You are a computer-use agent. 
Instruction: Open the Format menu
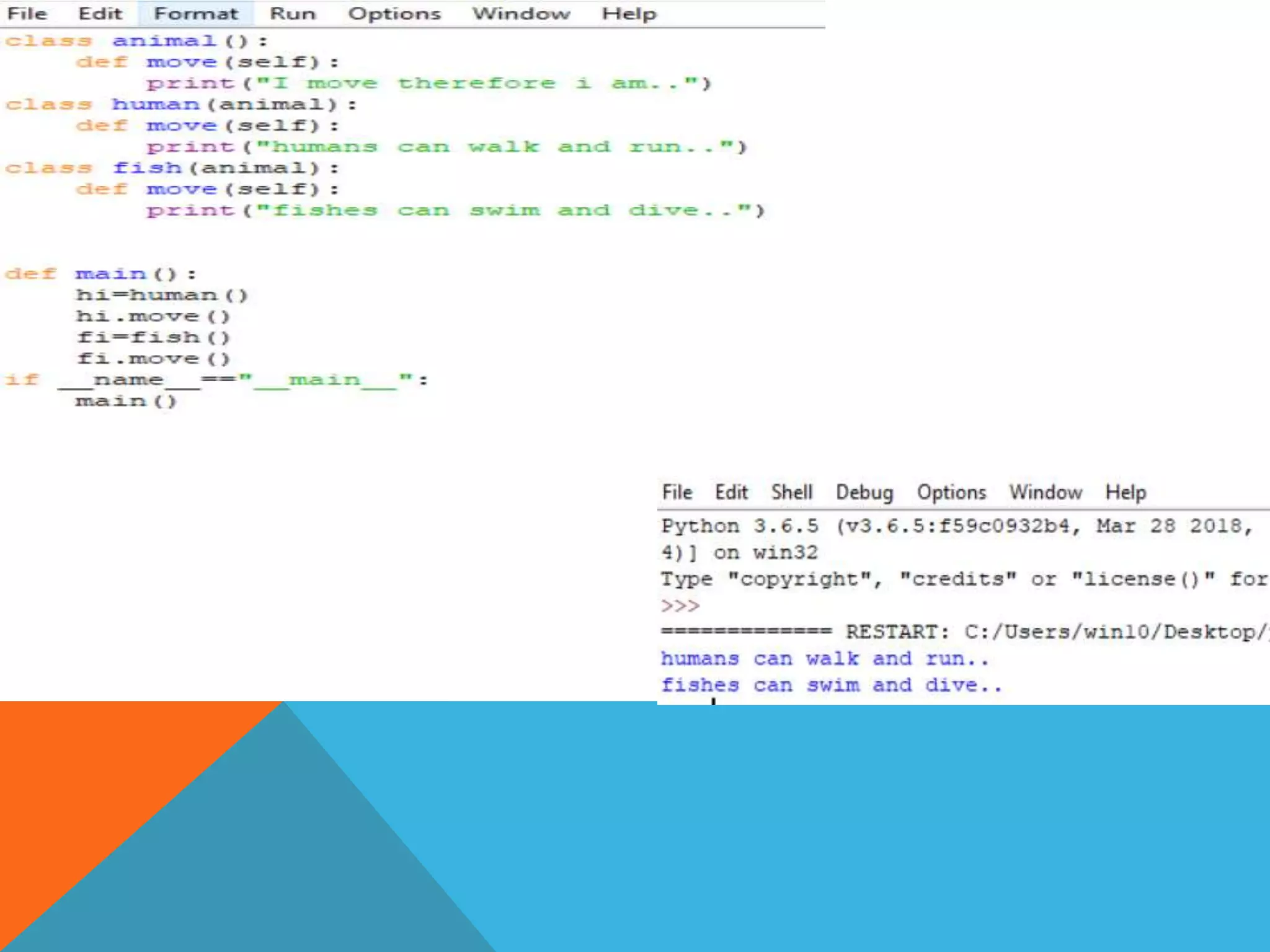pyautogui.click(x=195, y=14)
